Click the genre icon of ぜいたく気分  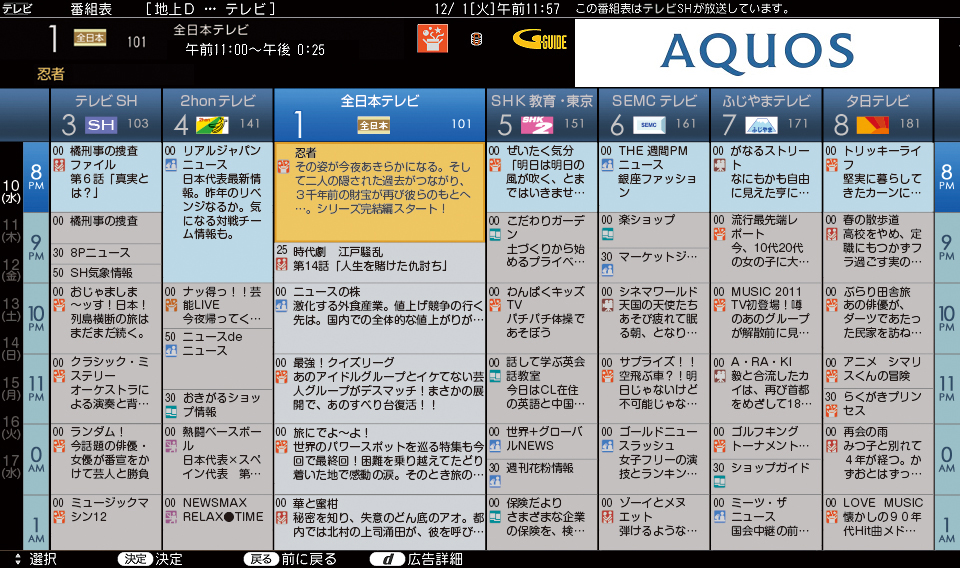click(495, 165)
